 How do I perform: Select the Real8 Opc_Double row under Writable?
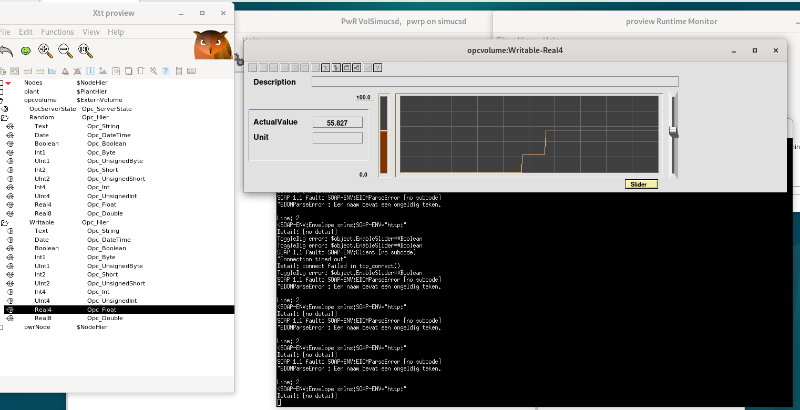click(117, 318)
